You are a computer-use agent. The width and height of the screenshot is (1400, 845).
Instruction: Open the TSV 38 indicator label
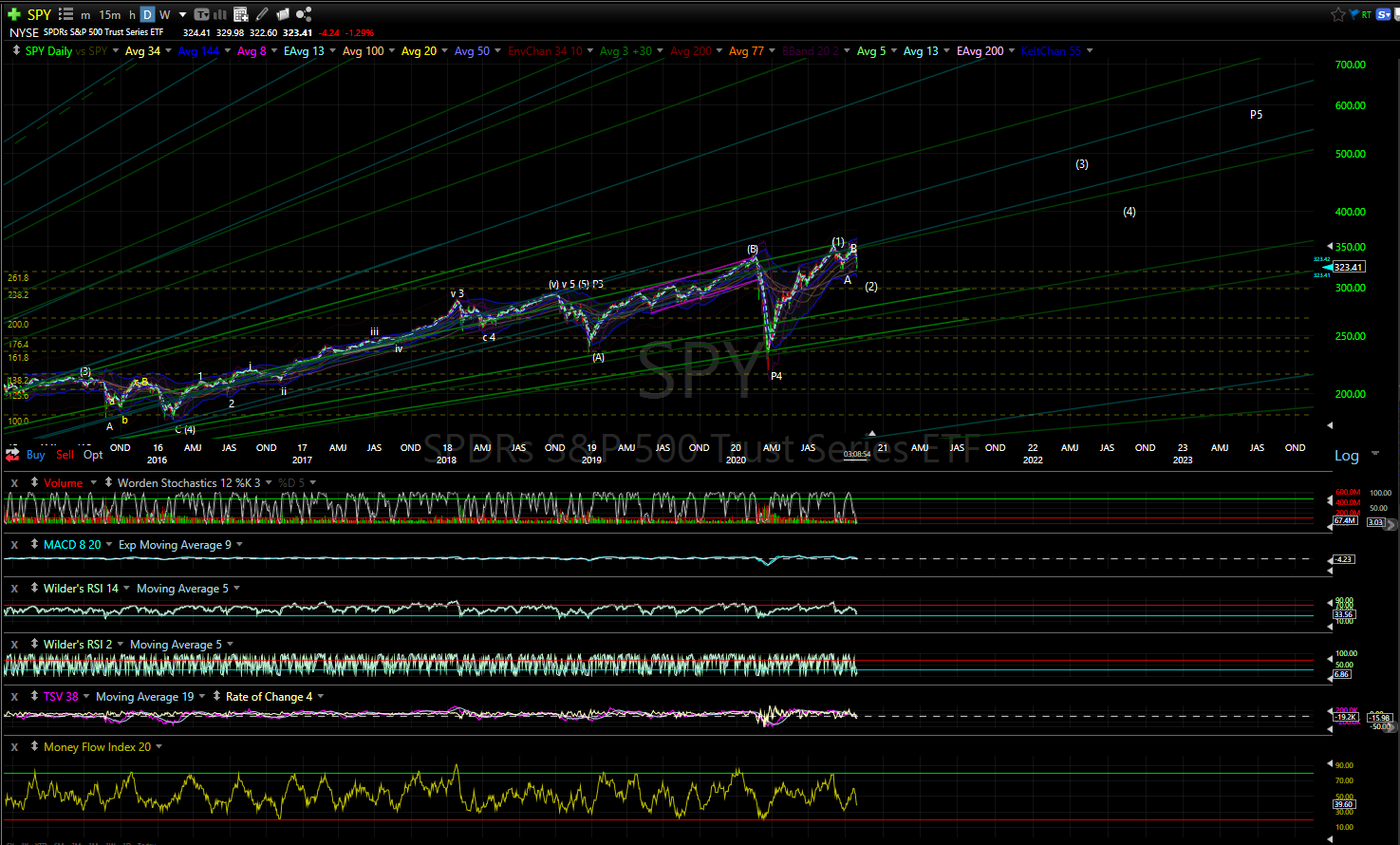(x=61, y=697)
